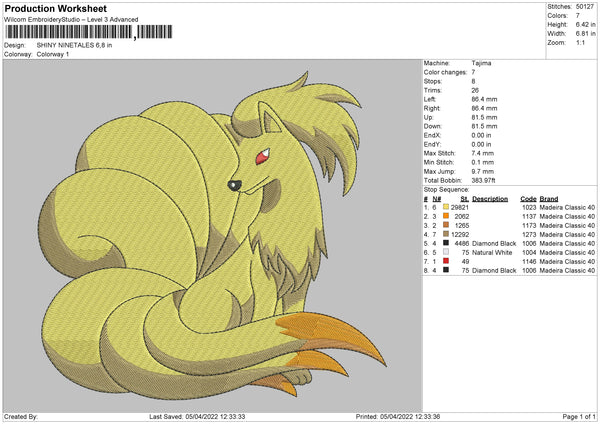The image size is (600, 424).
Task: Click the design name 'SHINY NINETALES 6,8 in'
Action: [74, 45]
